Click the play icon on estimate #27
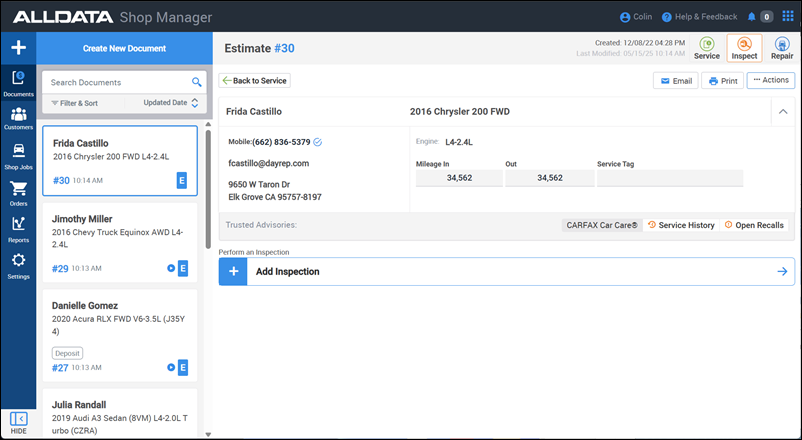 click(x=171, y=367)
